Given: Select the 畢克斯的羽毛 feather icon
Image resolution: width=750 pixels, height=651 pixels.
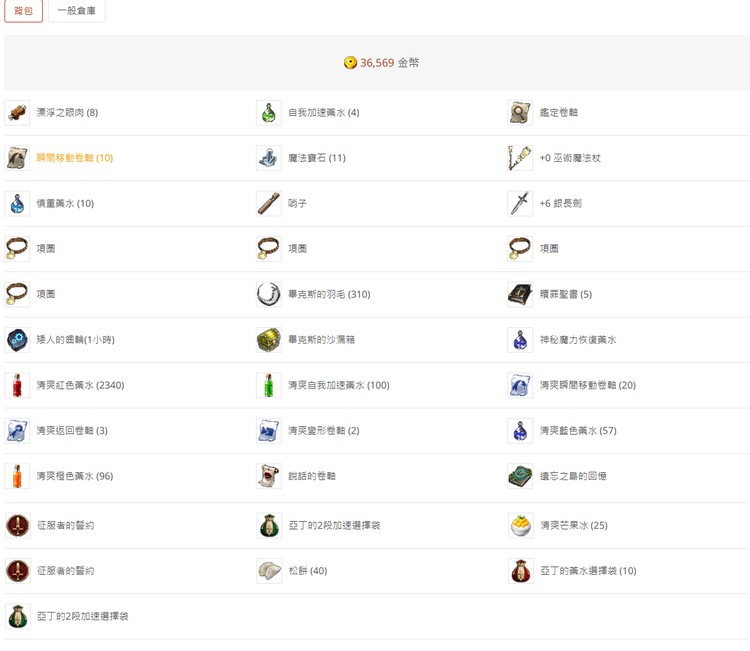Looking at the screenshot, I should [269, 294].
